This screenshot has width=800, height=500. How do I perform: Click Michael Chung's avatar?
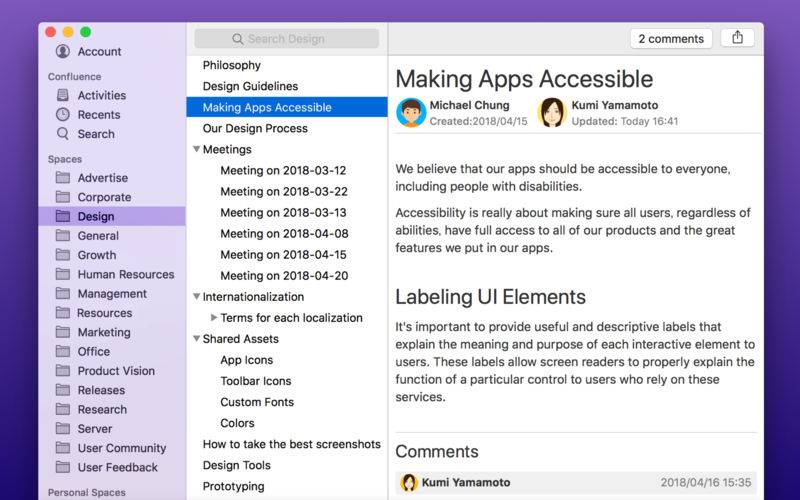(x=411, y=112)
